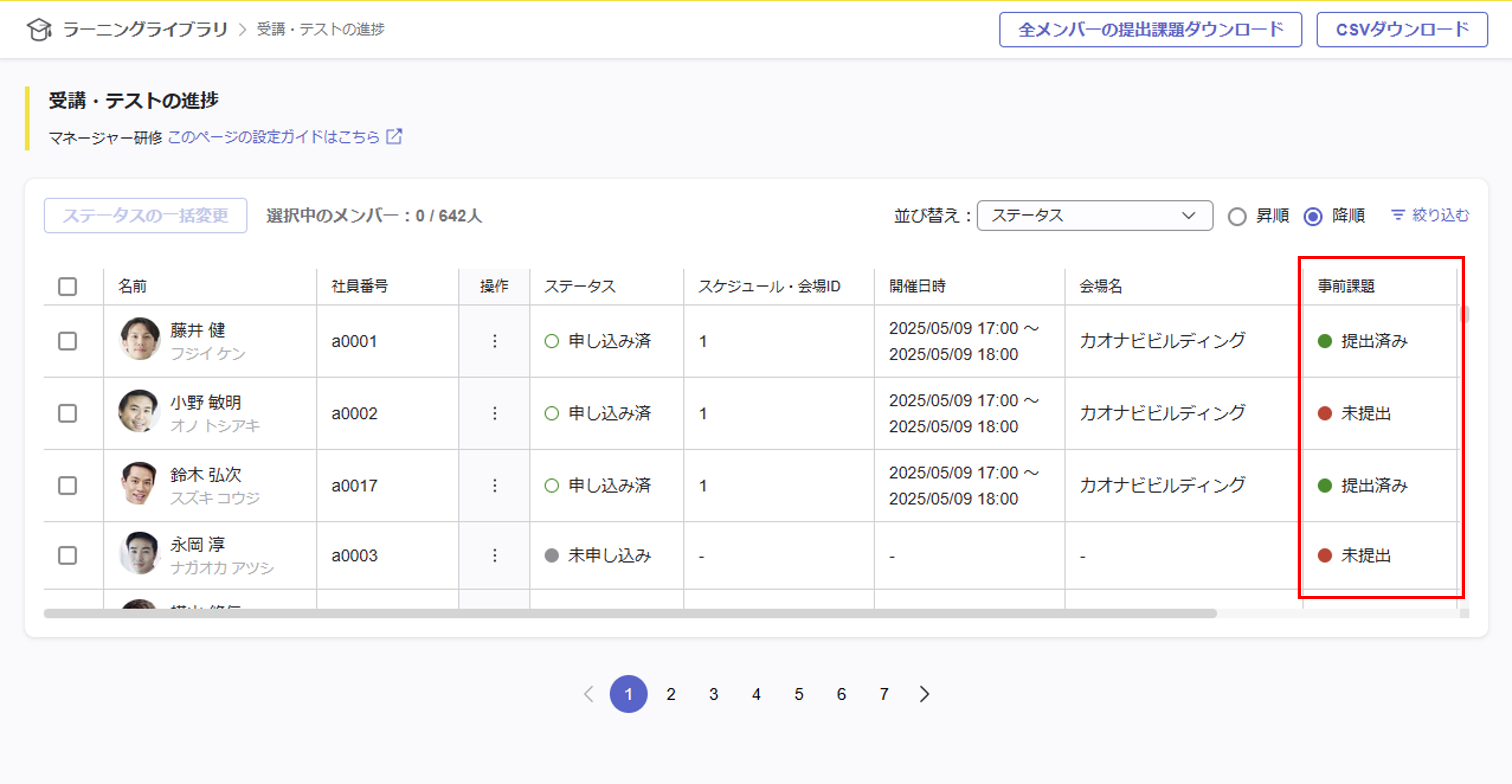
Task: Click ラーニングライブラリ in the breadcrumb
Action: coord(145,29)
